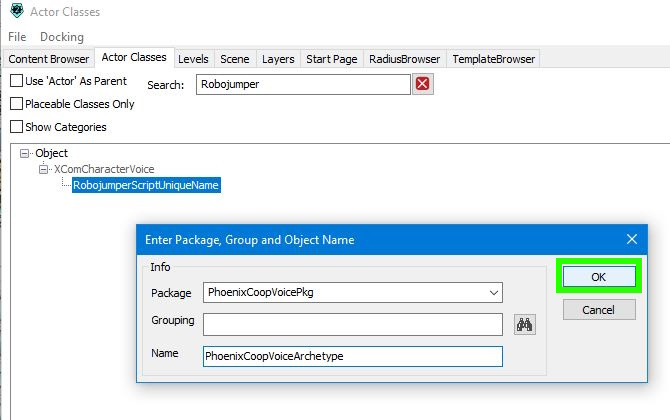Open the File menu

[16, 37]
